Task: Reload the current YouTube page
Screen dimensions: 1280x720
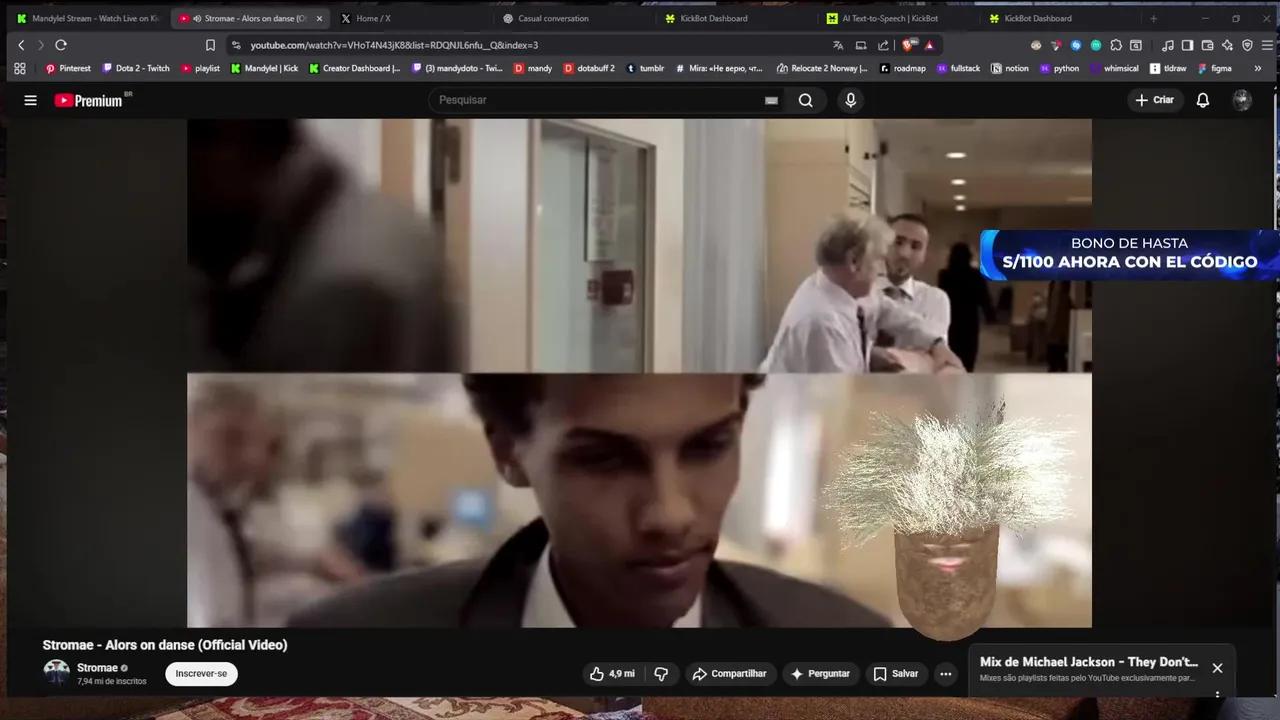Action: click(61, 45)
